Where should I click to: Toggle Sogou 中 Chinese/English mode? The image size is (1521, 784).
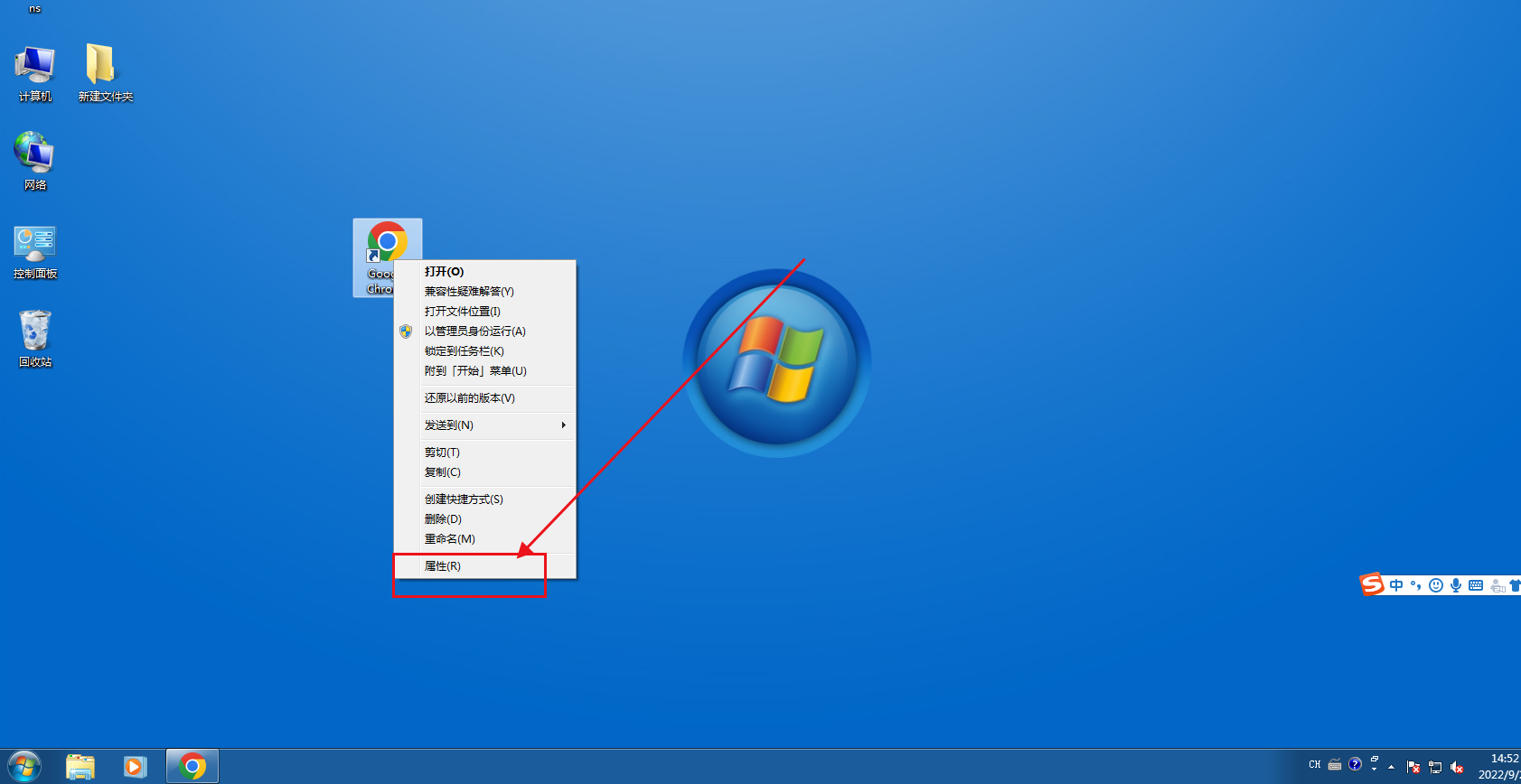pyautogui.click(x=1396, y=585)
